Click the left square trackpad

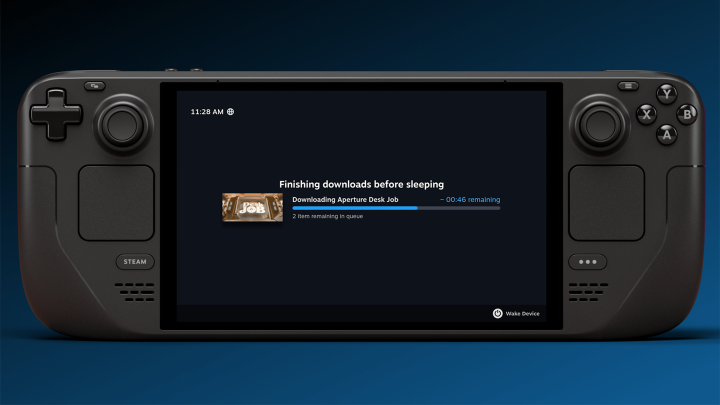(x=116, y=203)
